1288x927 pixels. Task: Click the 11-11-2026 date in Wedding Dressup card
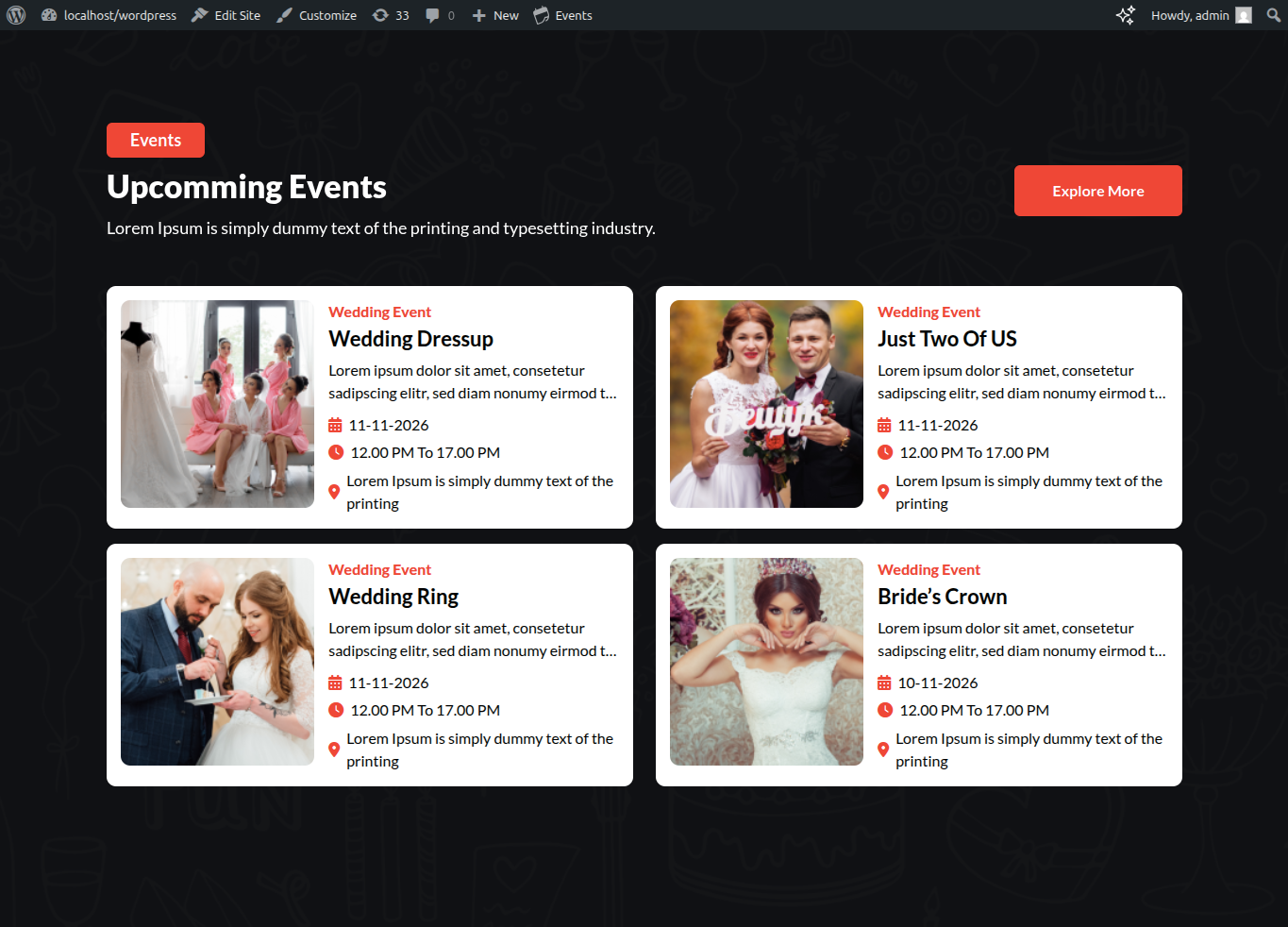pos(389,425)
